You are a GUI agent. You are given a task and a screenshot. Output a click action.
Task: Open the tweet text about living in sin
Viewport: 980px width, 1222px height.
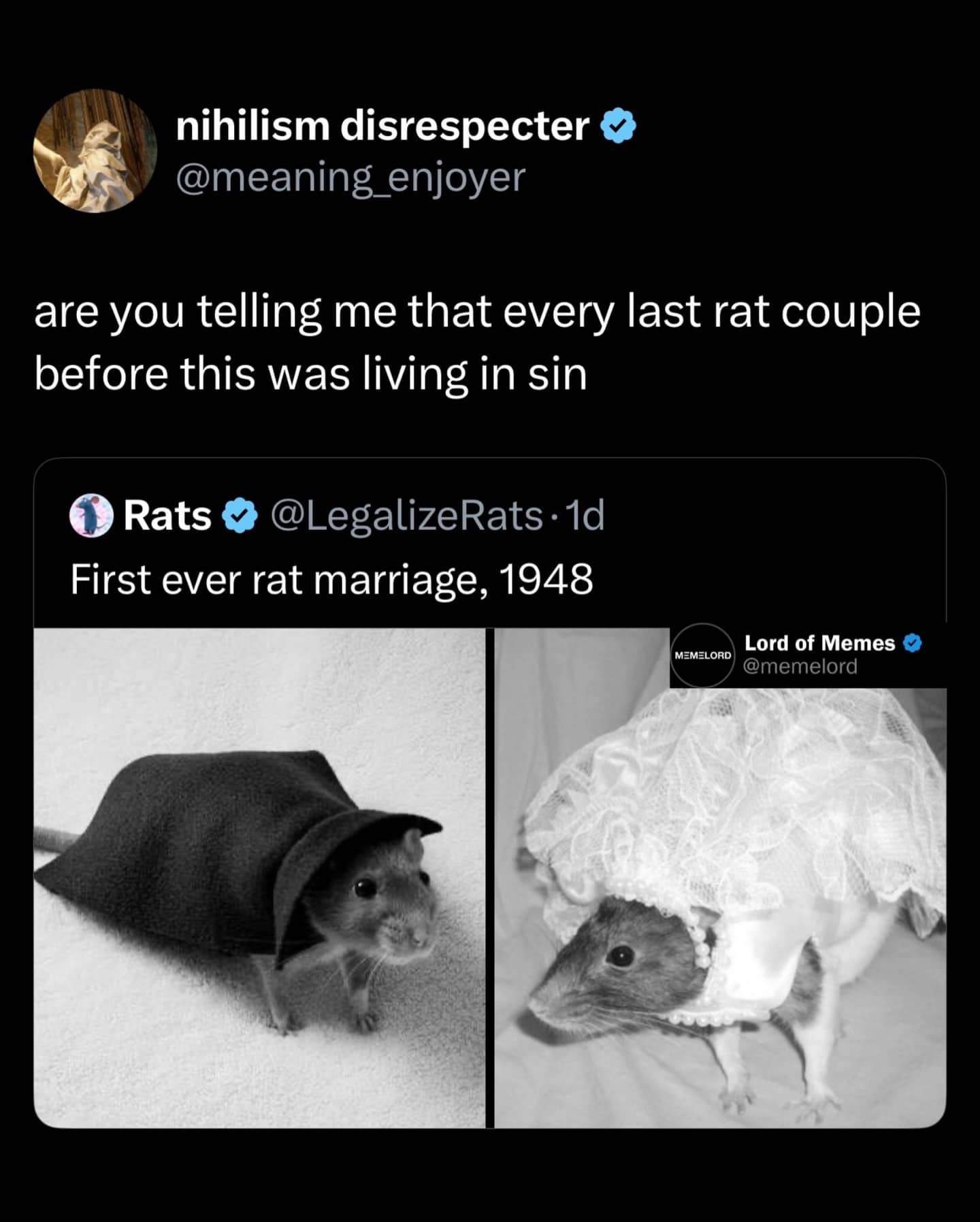(476, 344)
